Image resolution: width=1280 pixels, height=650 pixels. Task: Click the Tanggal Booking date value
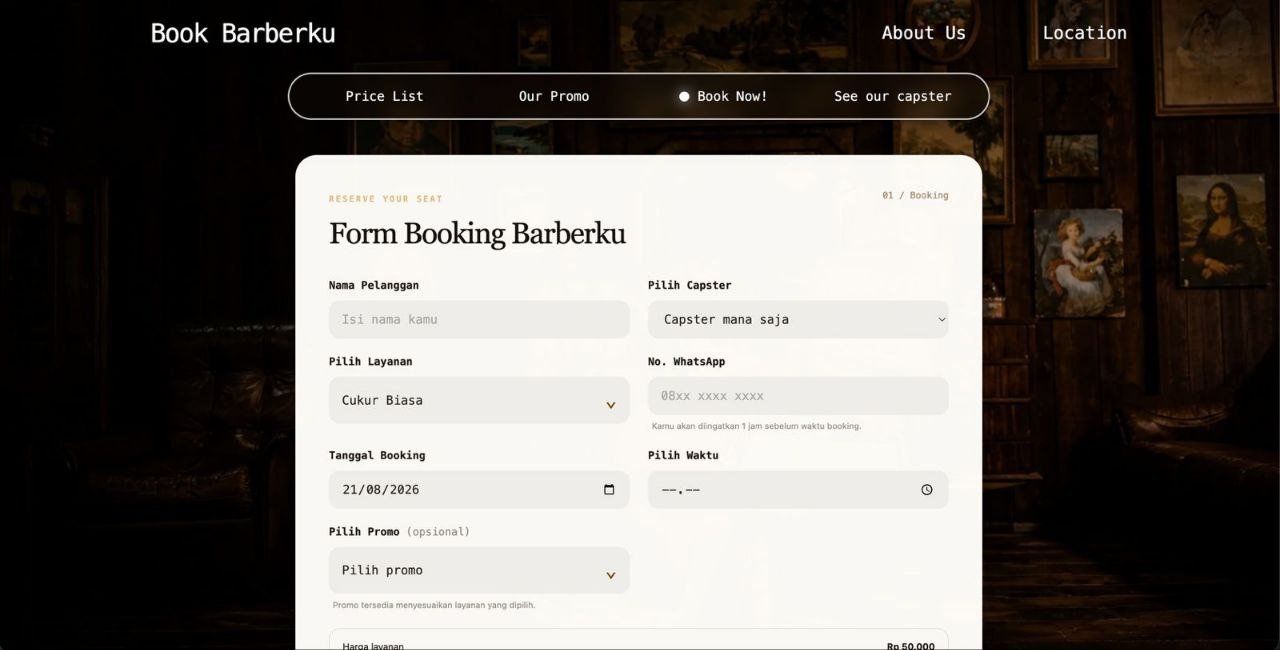point(381,489)
